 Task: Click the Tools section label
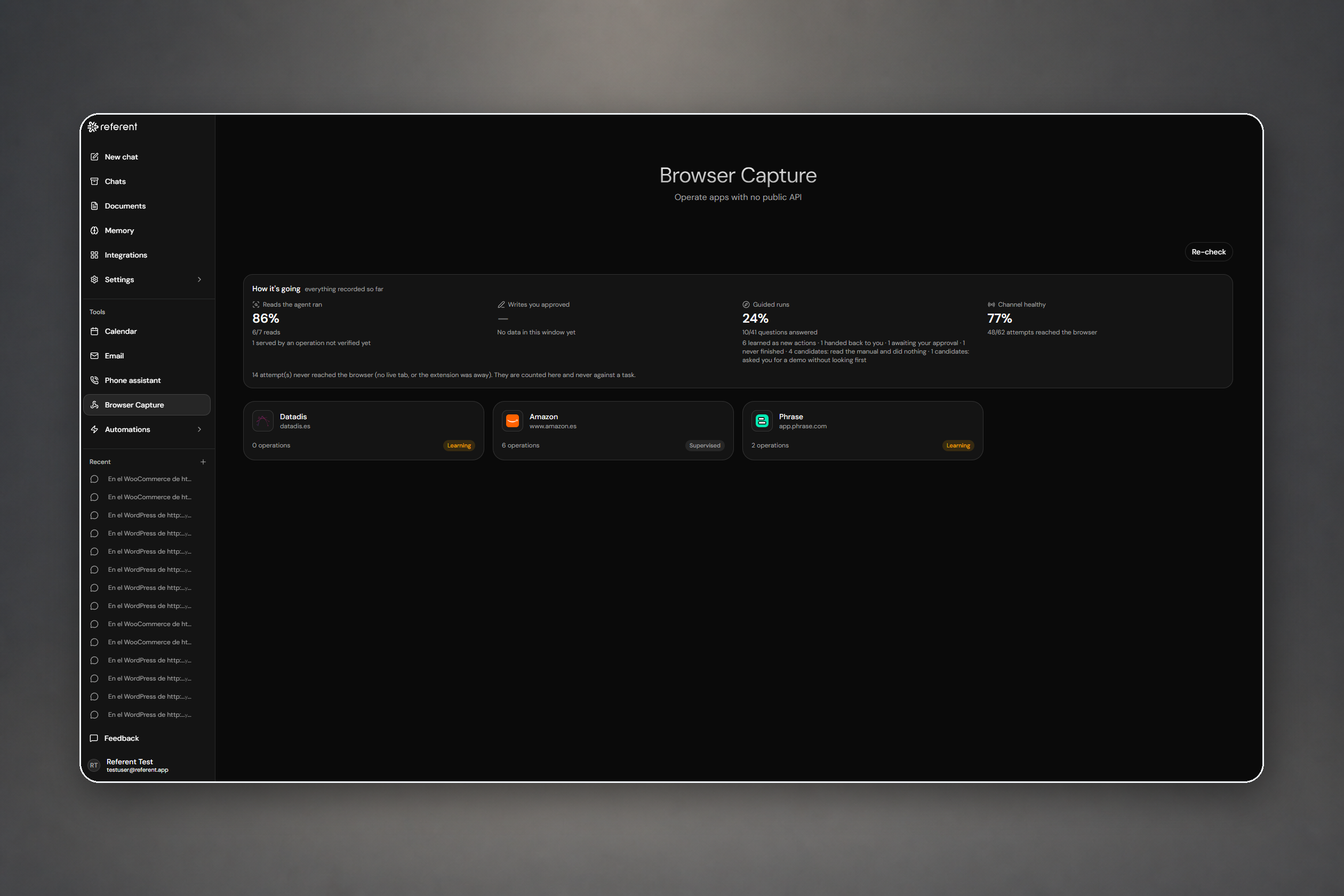click(x=97, y=312)
